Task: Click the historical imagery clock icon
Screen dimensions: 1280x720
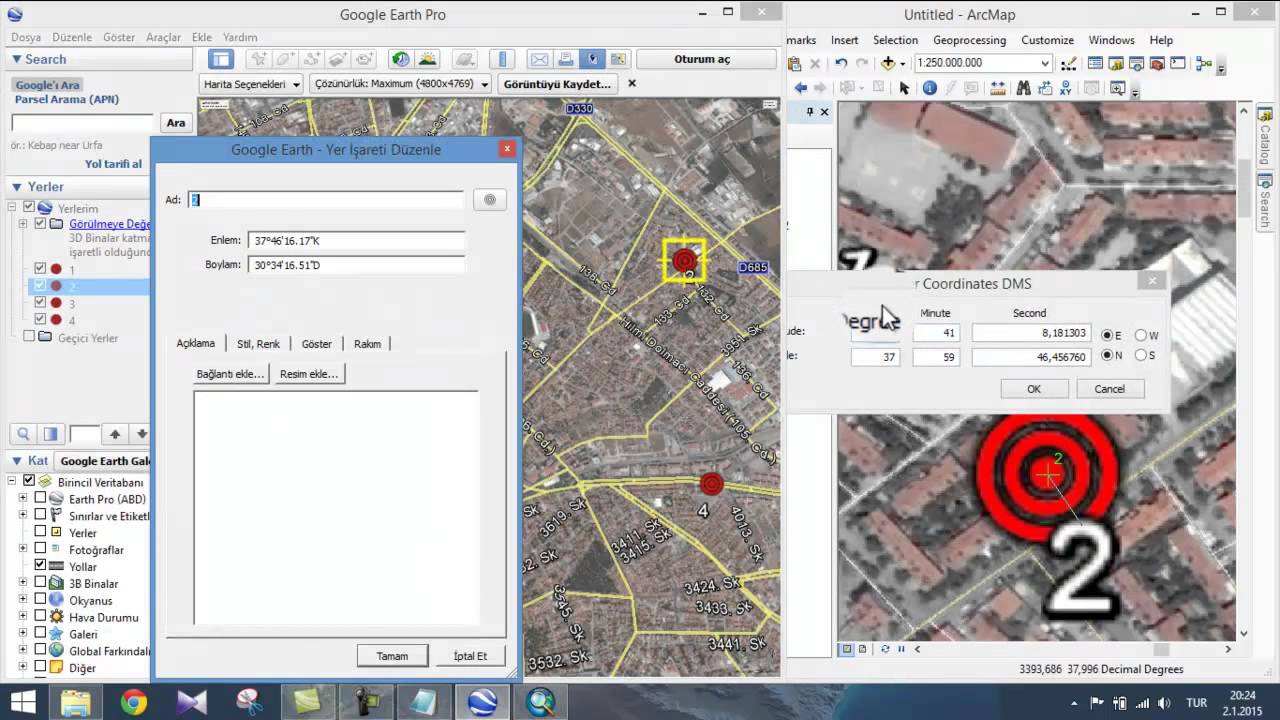Action: click(400, 59)
